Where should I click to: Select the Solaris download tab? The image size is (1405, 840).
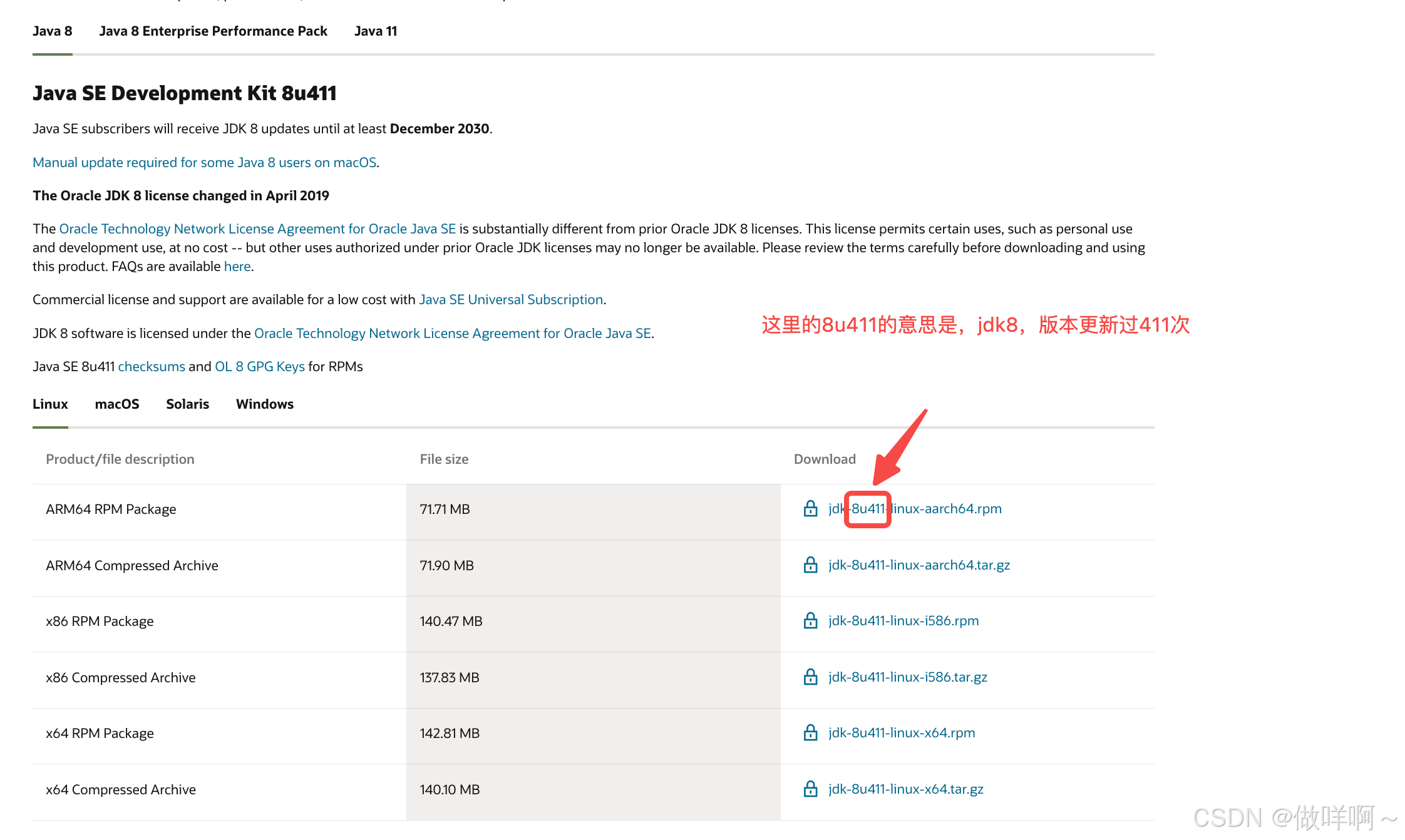[x=187, y=404]
